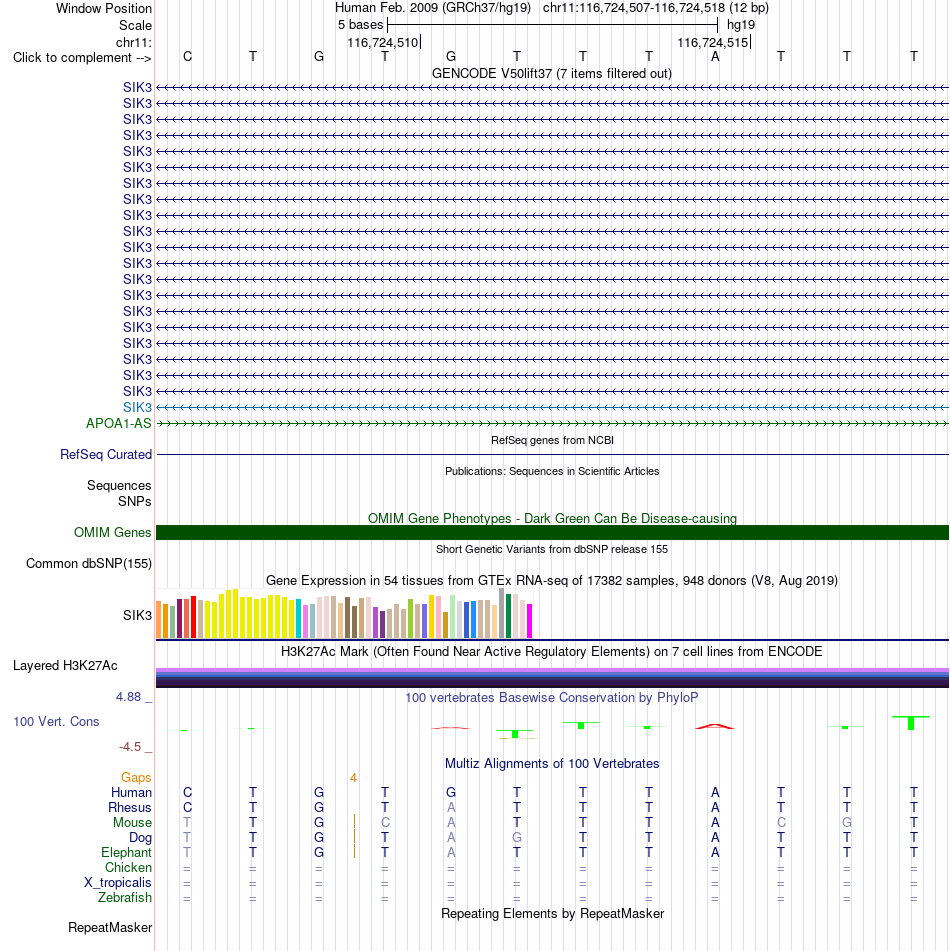
Task: Click the 'OMIM Genes' track label
Action: pyautogui.click(x=112, y=533)
